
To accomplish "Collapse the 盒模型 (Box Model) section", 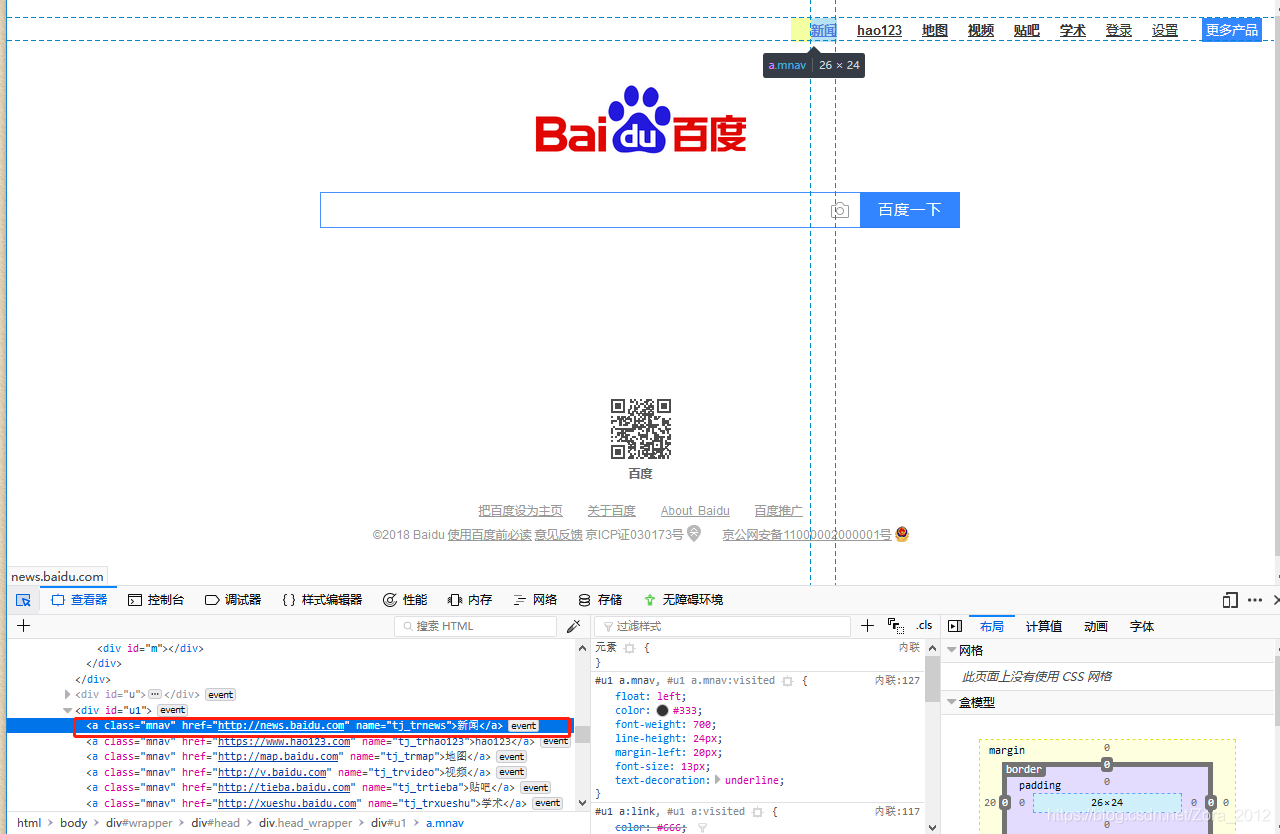I will click(x=952, y=702).
